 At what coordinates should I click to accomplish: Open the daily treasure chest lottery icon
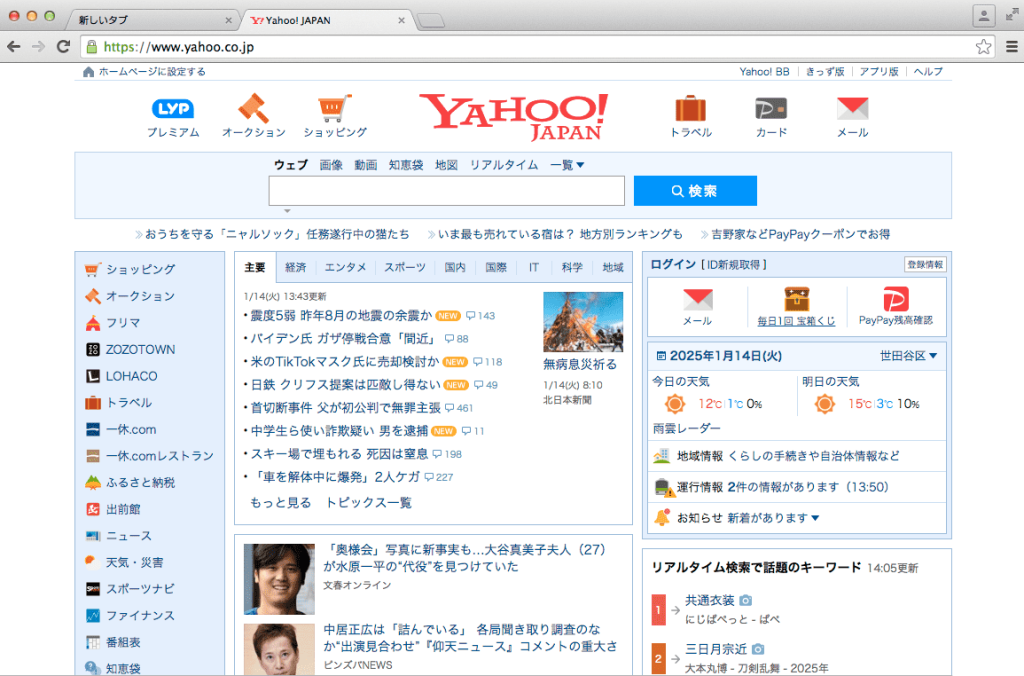pyautogui.click(x=796, y=299)
